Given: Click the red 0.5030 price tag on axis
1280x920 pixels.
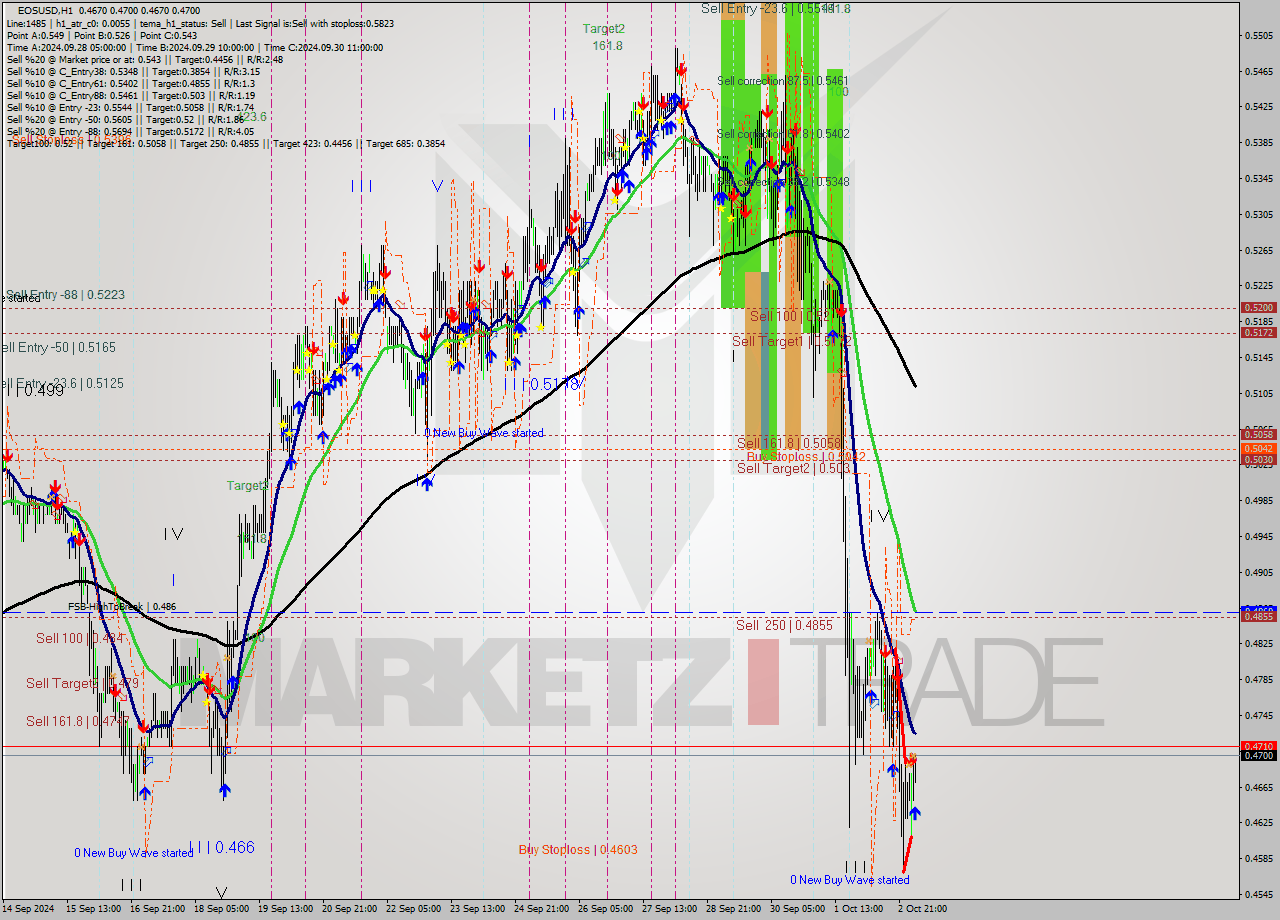Looking at the screenshot, I should tap(1257, 459).
